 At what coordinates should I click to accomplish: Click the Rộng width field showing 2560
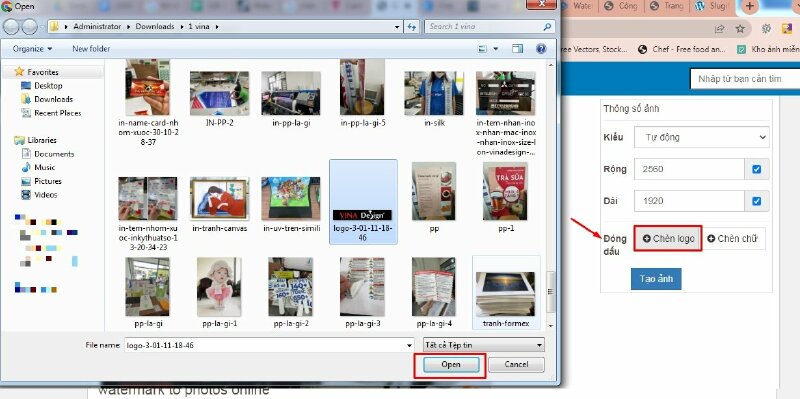689,169
